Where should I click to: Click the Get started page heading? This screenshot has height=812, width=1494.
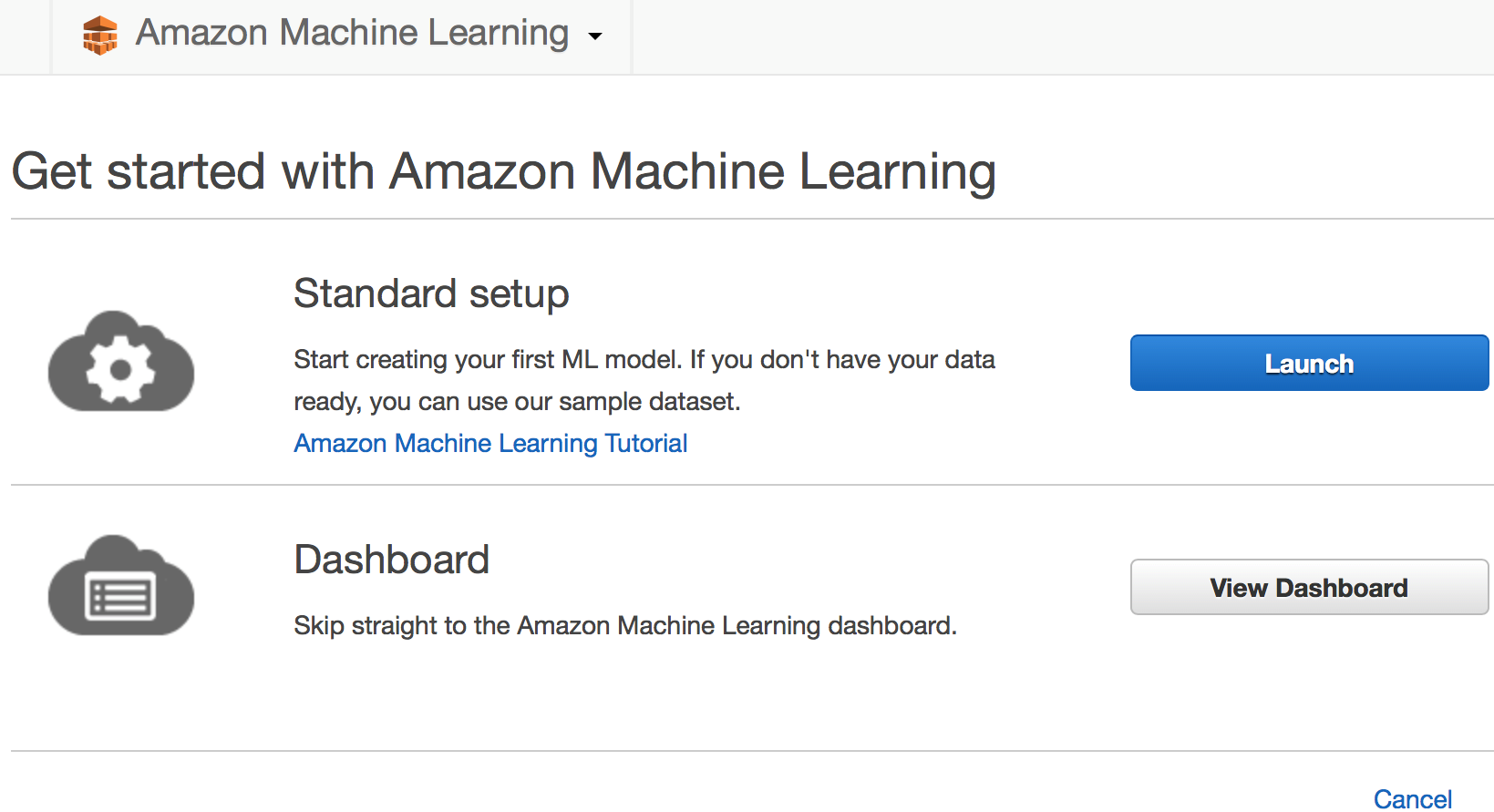pos(503,171)
